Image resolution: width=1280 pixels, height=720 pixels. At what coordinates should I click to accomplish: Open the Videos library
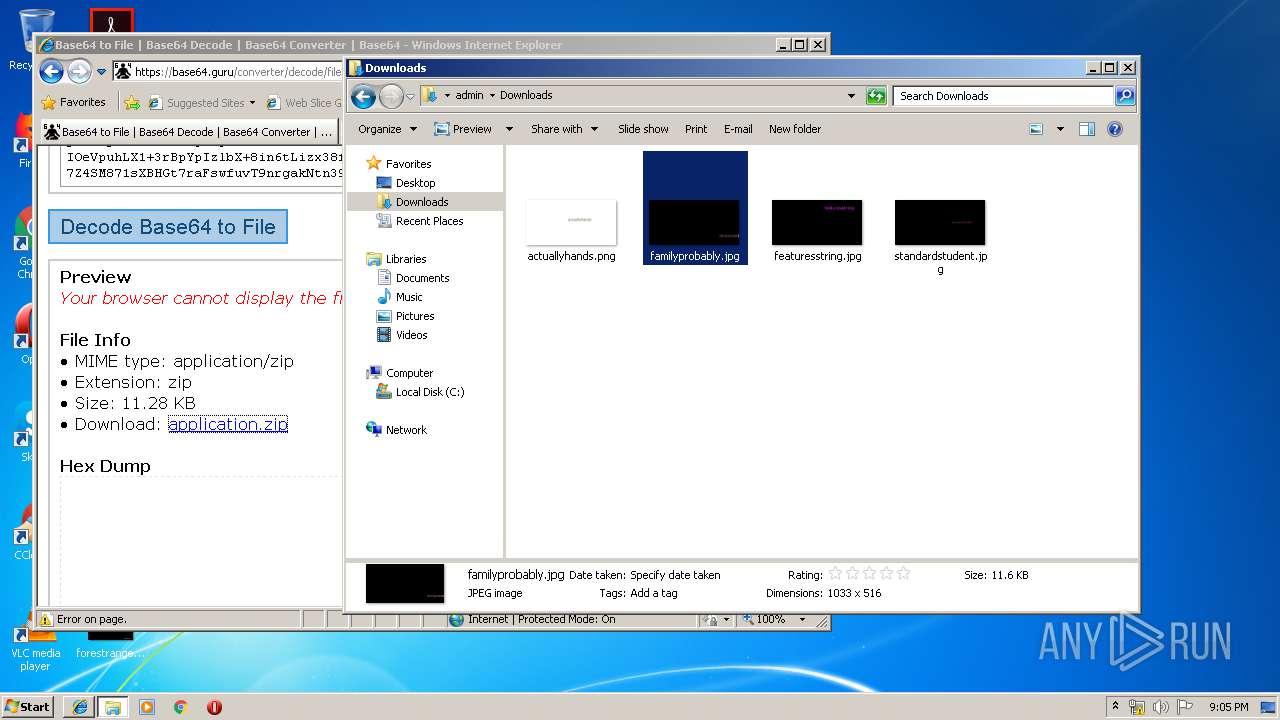(x=411, y=335)
